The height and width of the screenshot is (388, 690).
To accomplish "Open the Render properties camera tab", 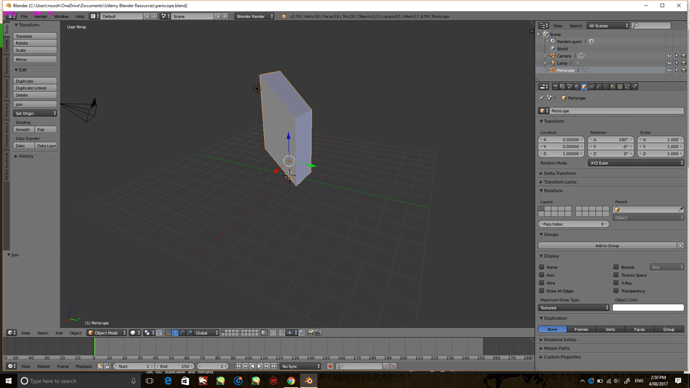I will tap(555, 87).
